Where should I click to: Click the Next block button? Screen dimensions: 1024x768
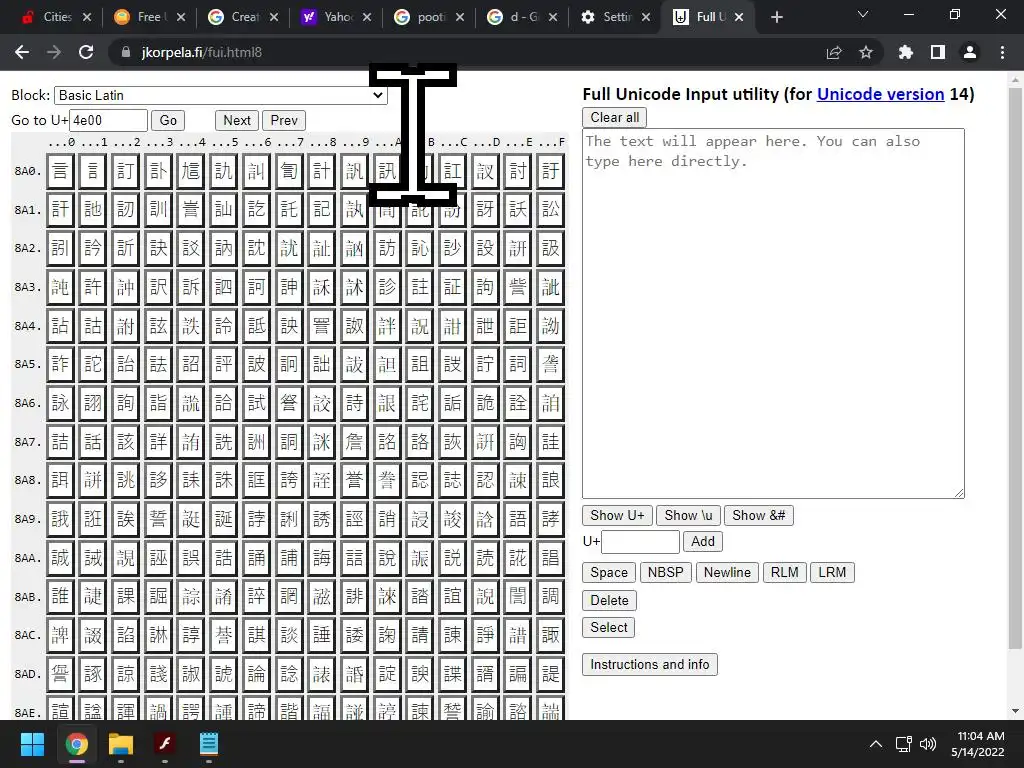click(236, 120)
